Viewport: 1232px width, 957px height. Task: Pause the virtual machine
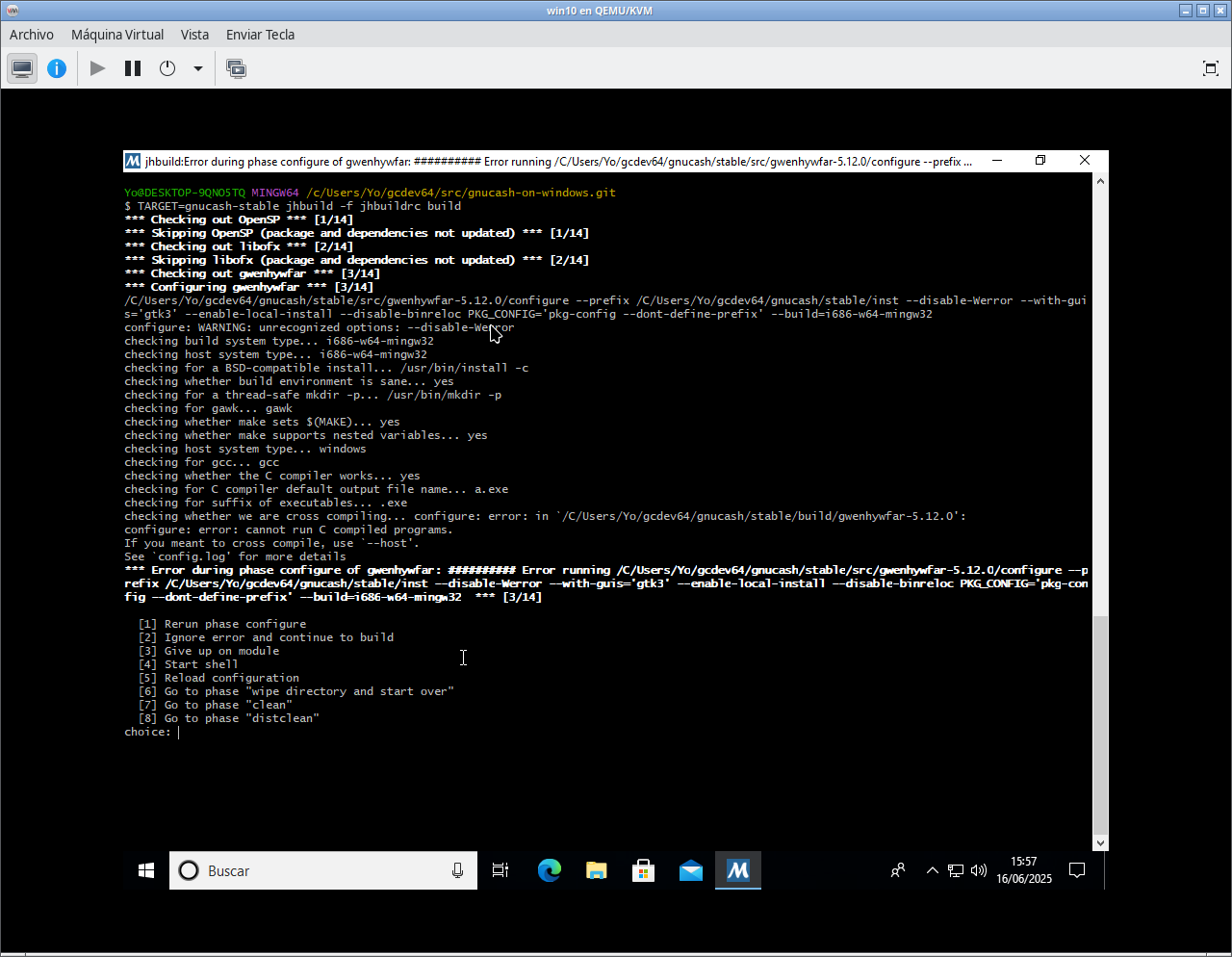(133, 68)
